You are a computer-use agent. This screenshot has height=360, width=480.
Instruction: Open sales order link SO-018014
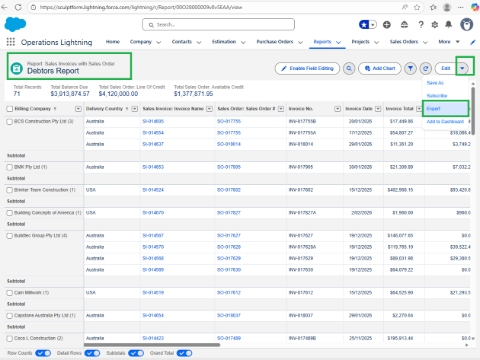(229, 144)
